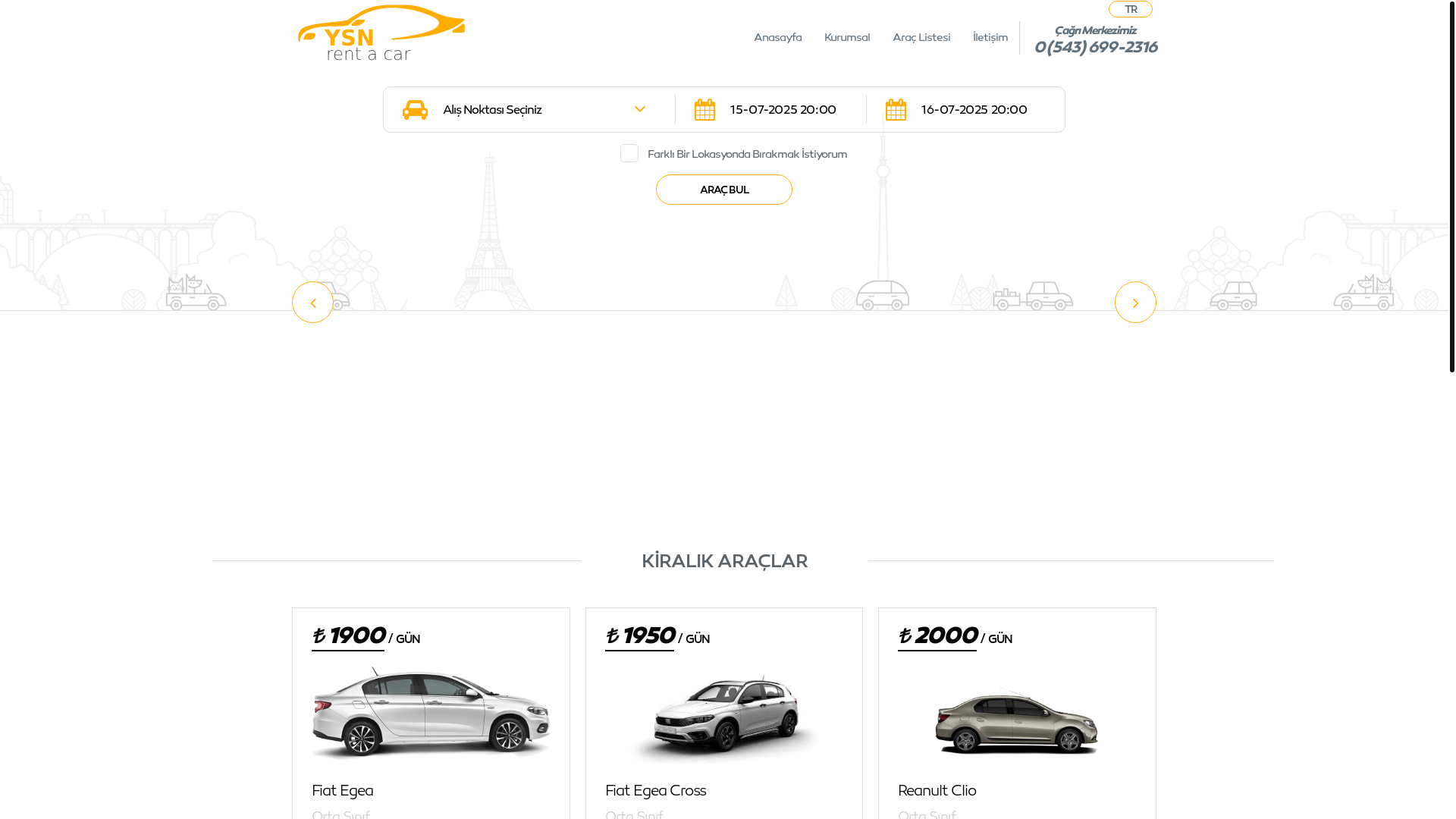Click the return date calendar icon

[x=896, y=110]
